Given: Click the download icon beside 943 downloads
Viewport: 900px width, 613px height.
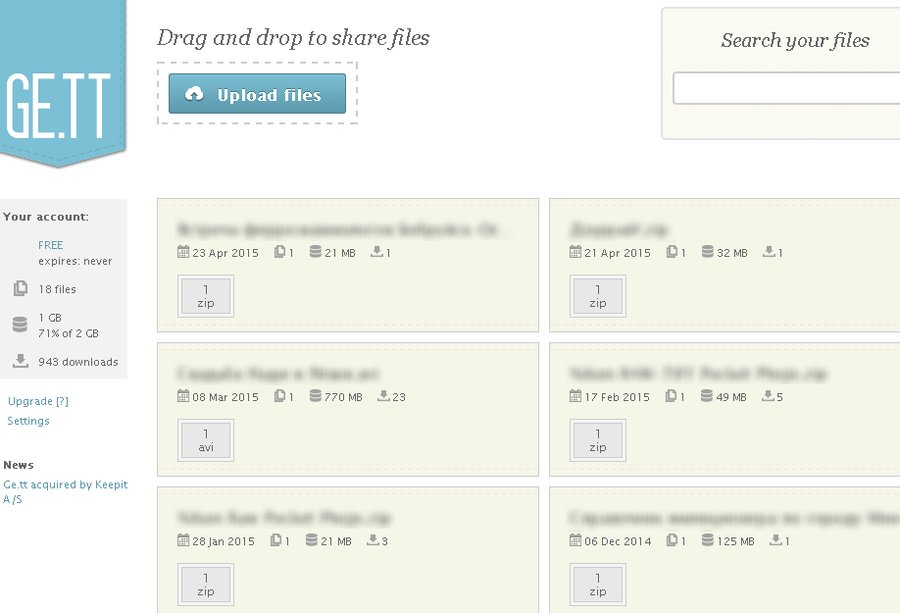Looking at the screenshot, I should coord(21,361).
